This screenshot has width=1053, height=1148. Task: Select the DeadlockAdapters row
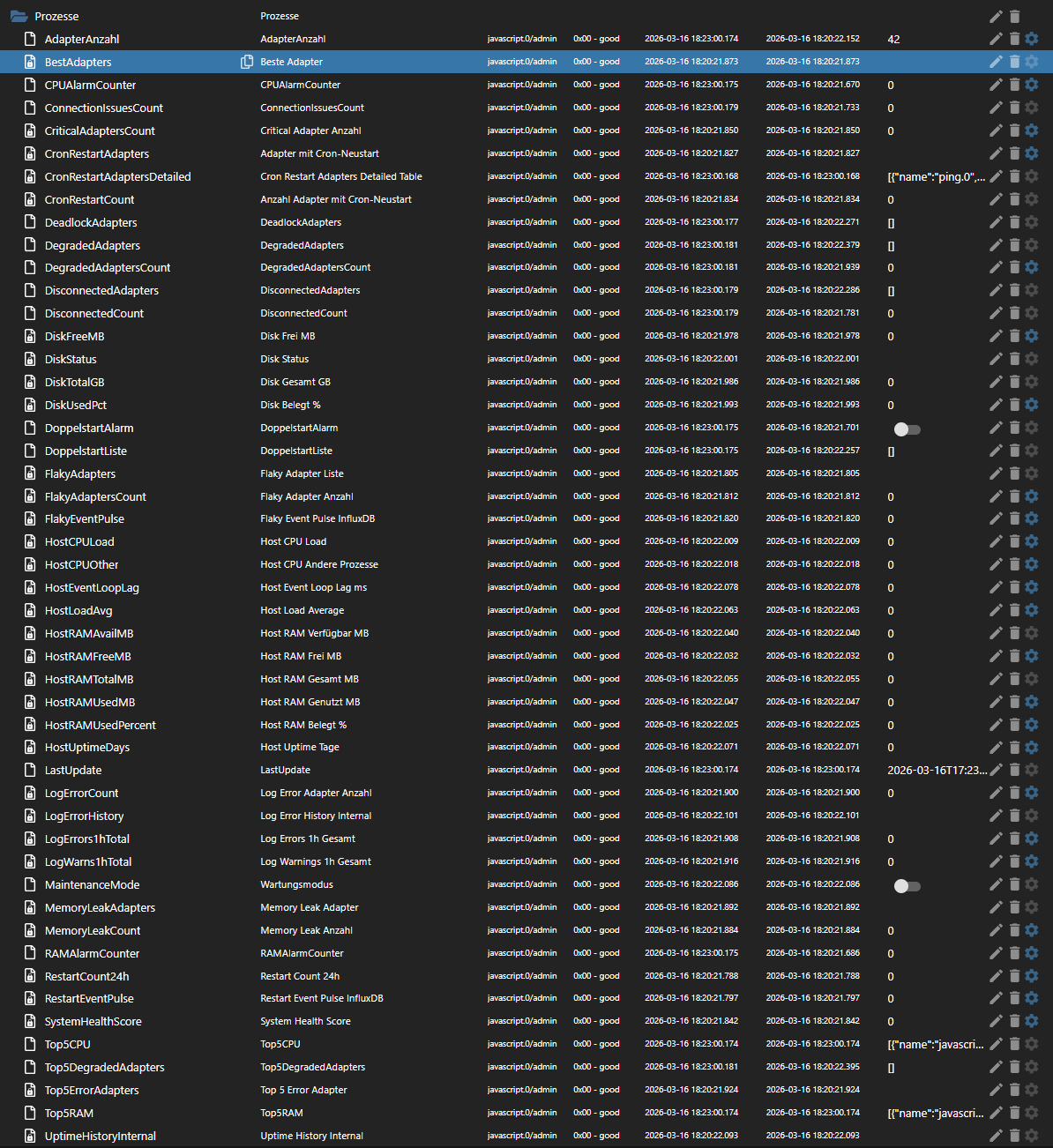[x=526, y=222]
